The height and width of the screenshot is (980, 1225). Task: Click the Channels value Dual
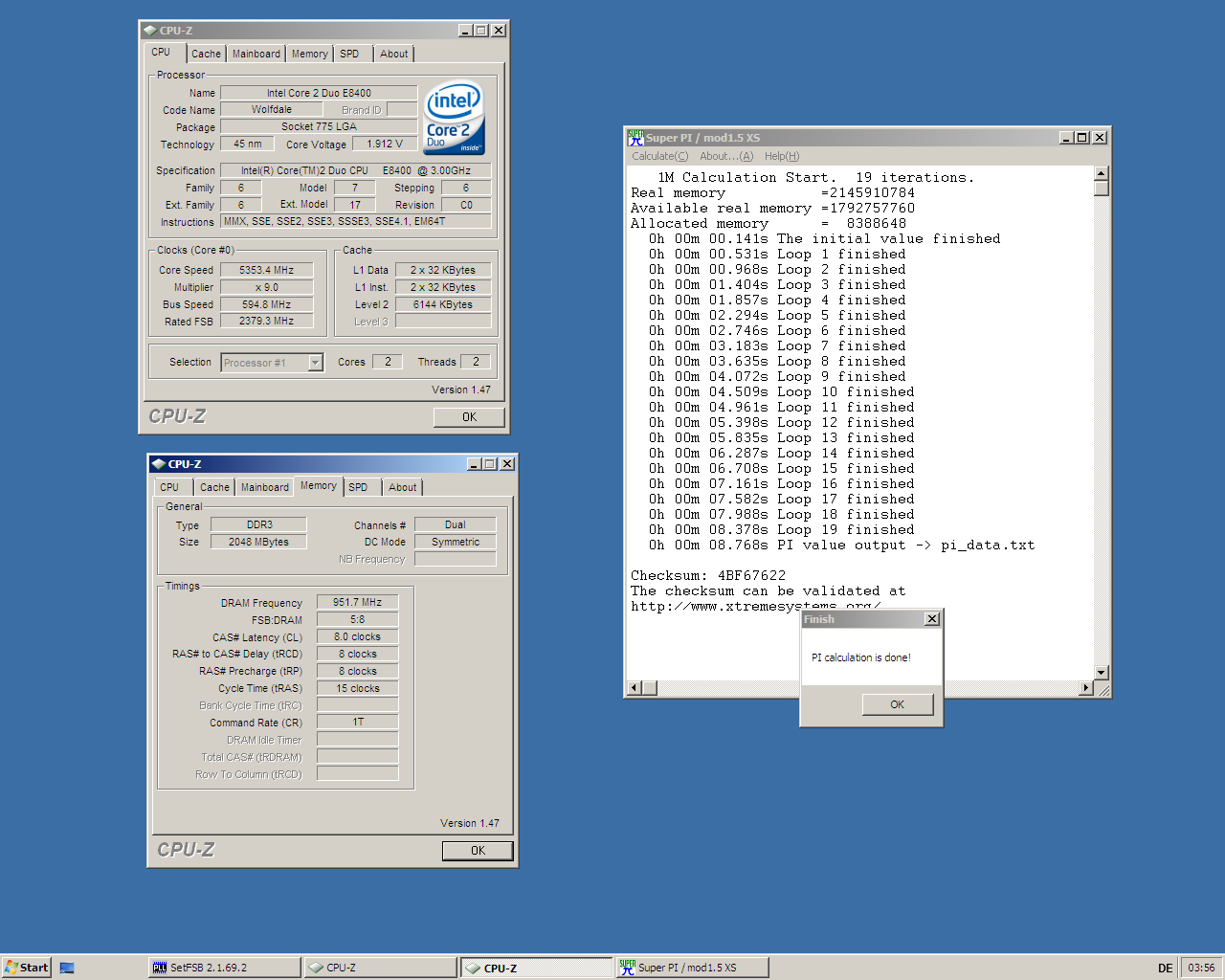pyautogui.click(x=456, y=525)
